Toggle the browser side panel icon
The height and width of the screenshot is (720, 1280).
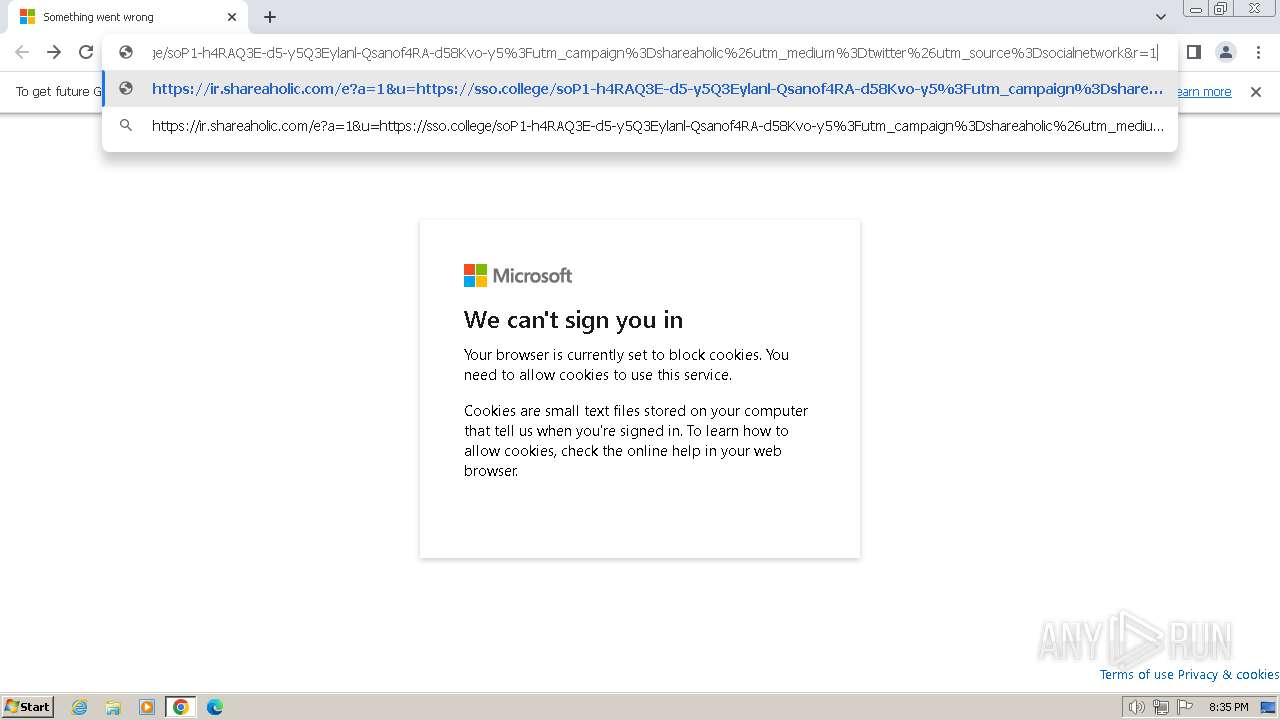pyautogui.click(x=1193, y=52)
